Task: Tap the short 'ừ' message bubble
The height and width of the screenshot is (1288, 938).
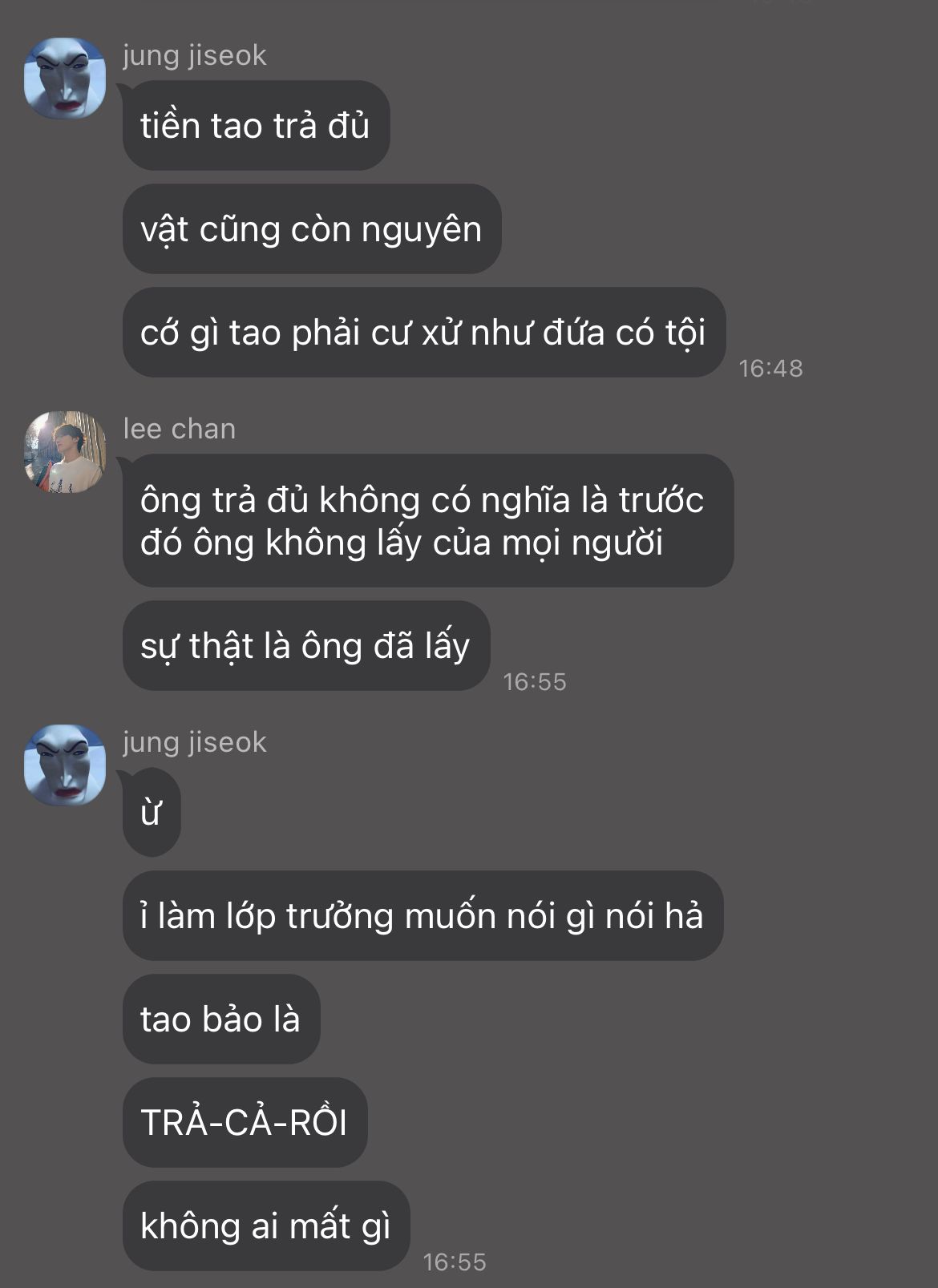Action: (152, 812)
